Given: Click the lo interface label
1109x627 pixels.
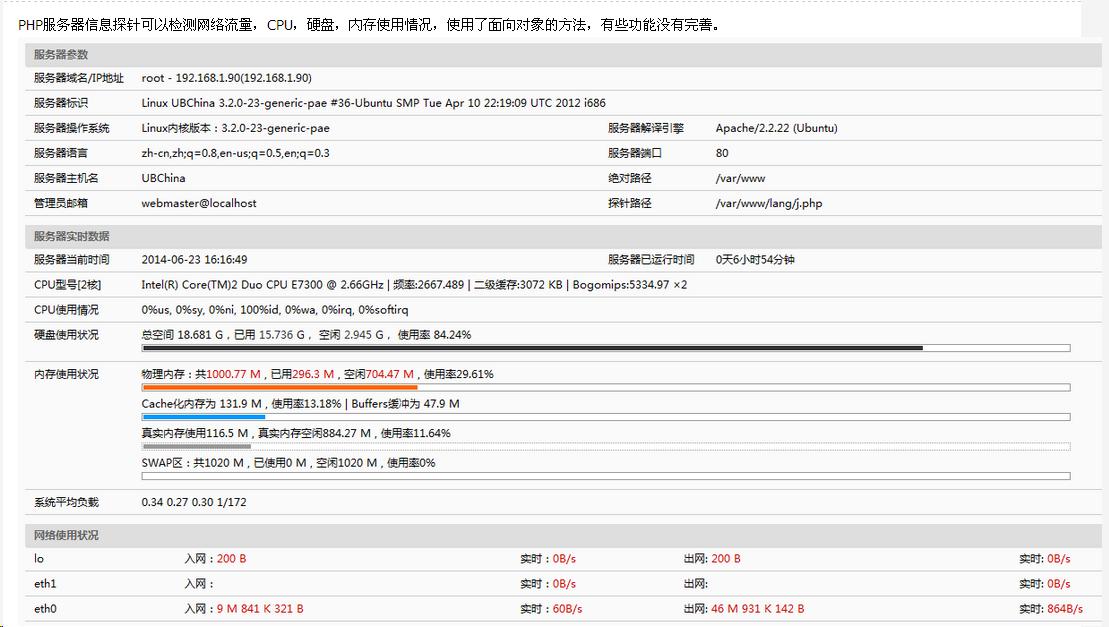Looking at the screenshot, I should [39, 558].
